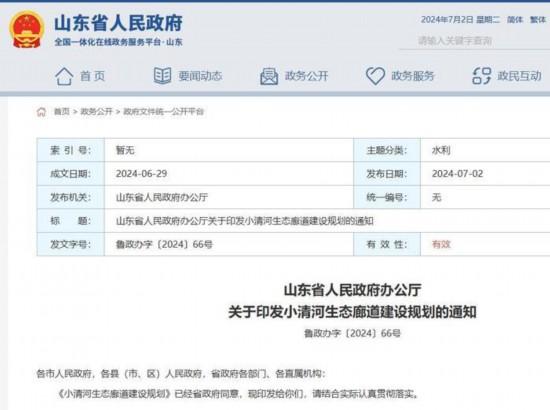Click the open book icon for 要闻动态
The image size is (550, 410).
162,76
